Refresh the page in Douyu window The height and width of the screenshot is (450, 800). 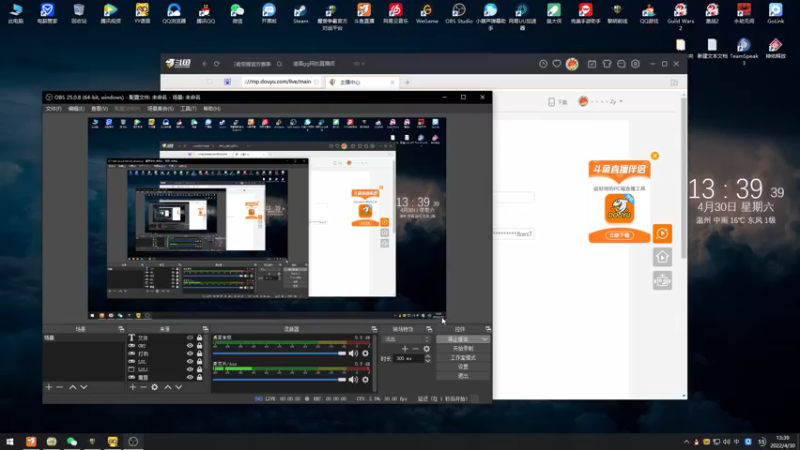(217, 64)
